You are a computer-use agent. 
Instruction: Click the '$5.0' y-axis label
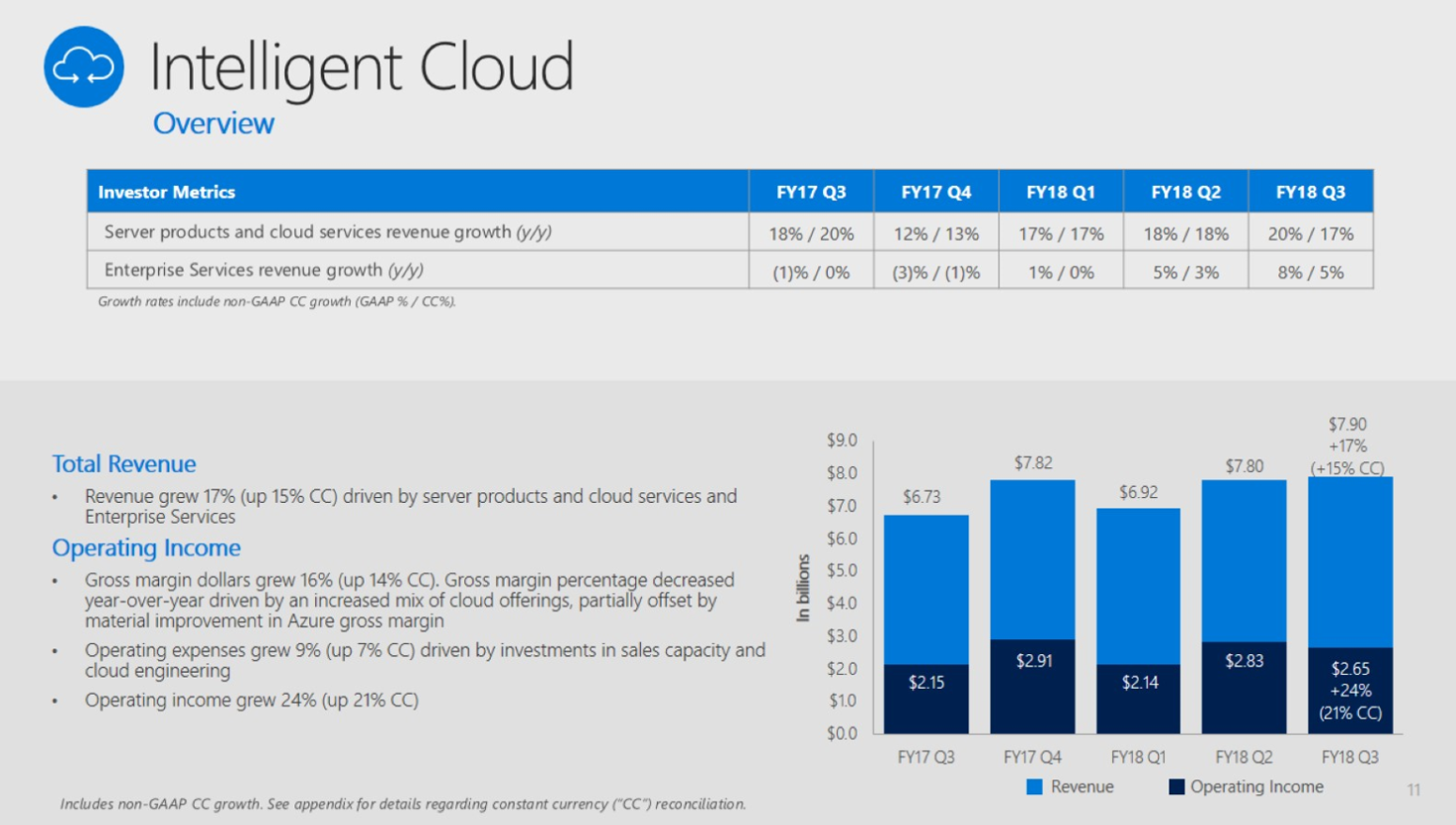point(842,570)
